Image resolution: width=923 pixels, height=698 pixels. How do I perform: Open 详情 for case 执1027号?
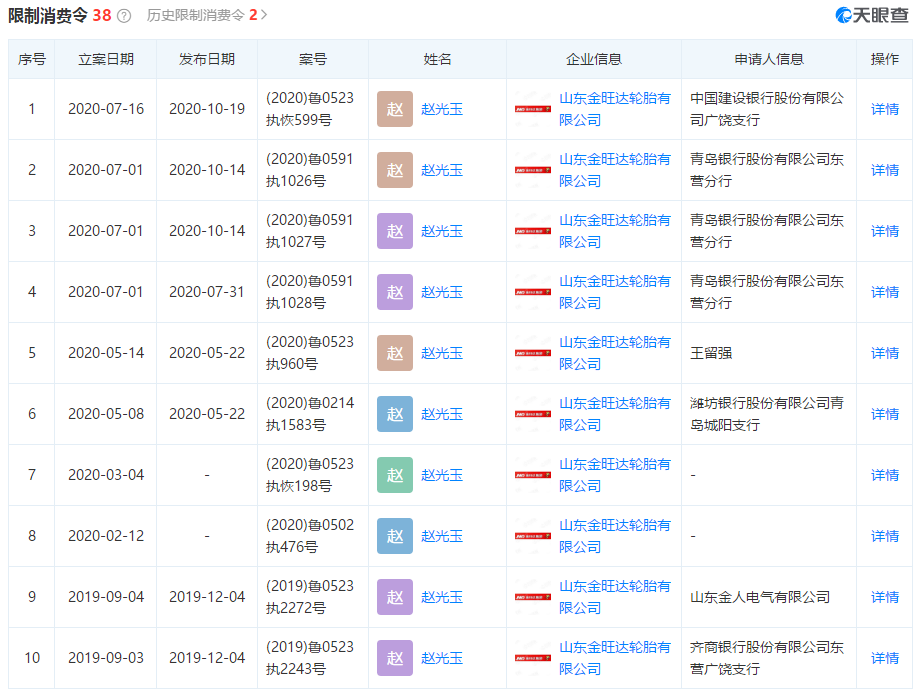885,231
